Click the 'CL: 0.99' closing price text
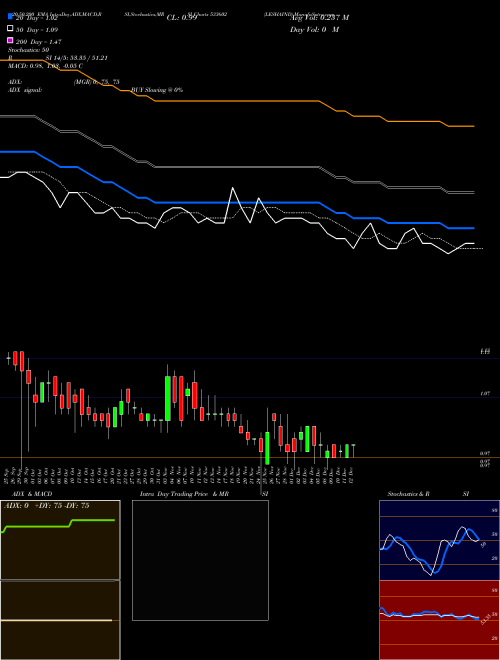 pyautogui.click(x=182, y=18)
